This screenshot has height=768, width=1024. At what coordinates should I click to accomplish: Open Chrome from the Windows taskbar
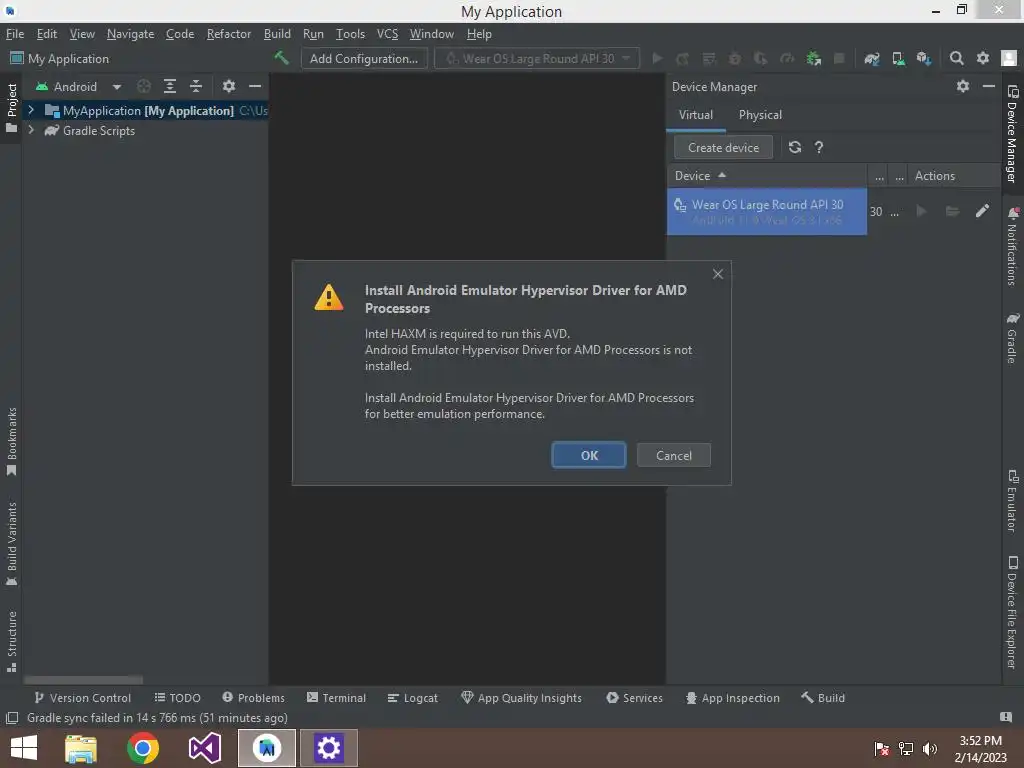point(142,748)
